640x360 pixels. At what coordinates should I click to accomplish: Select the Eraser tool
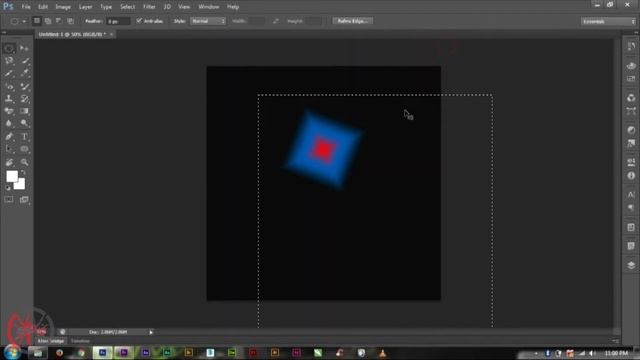click(9, 111)
